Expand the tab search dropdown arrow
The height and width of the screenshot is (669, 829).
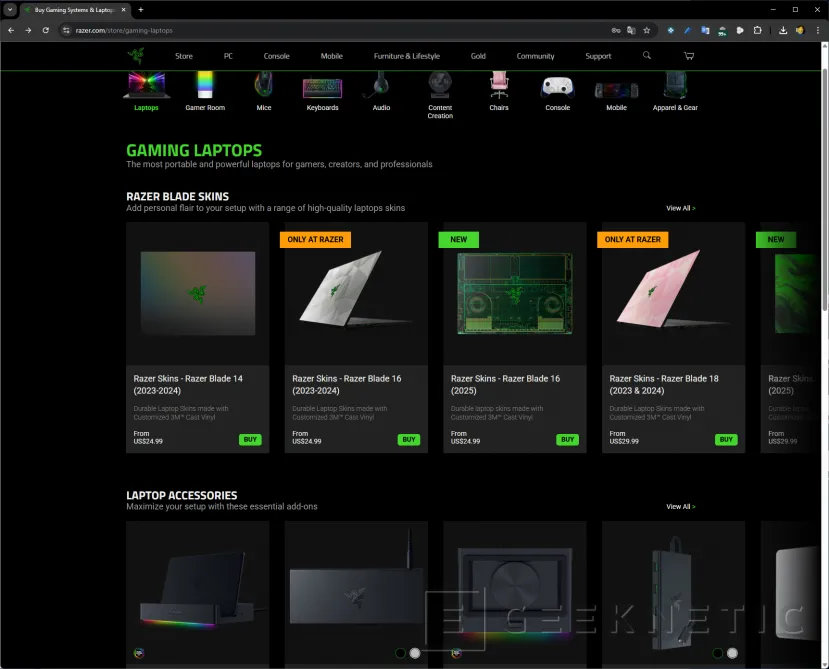[10, 10]
